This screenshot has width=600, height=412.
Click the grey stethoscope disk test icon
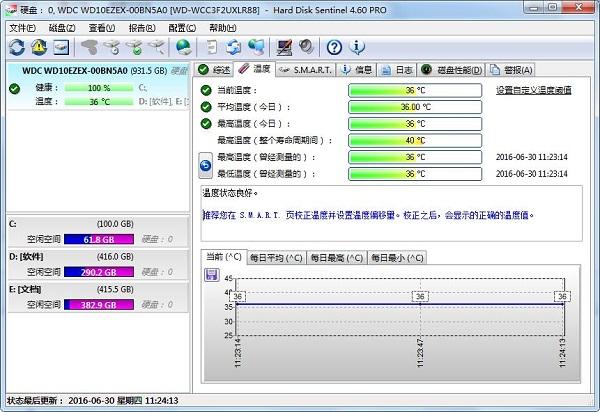89,47
